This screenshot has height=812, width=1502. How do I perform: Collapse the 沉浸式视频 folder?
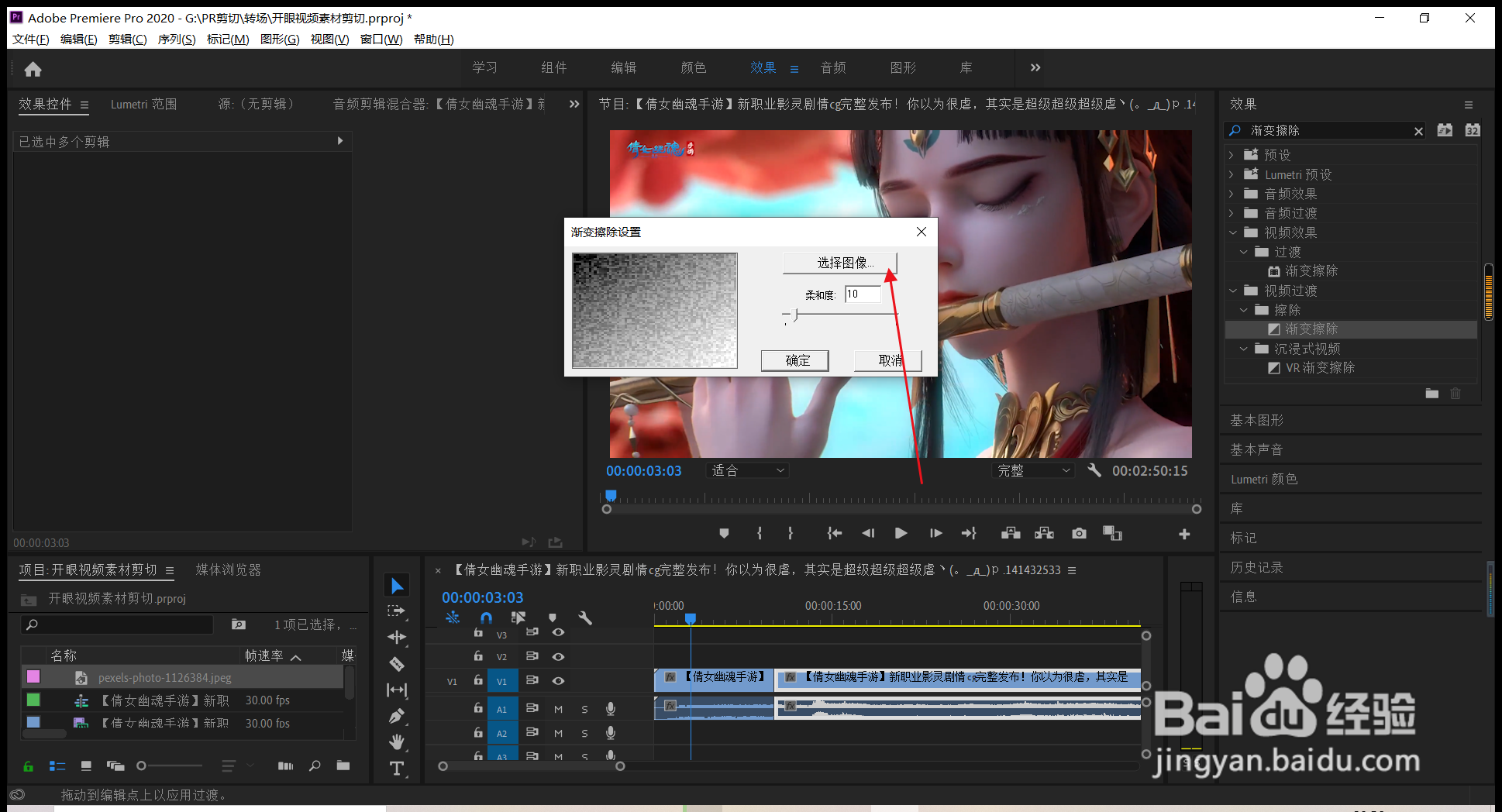pos(1243,349)
